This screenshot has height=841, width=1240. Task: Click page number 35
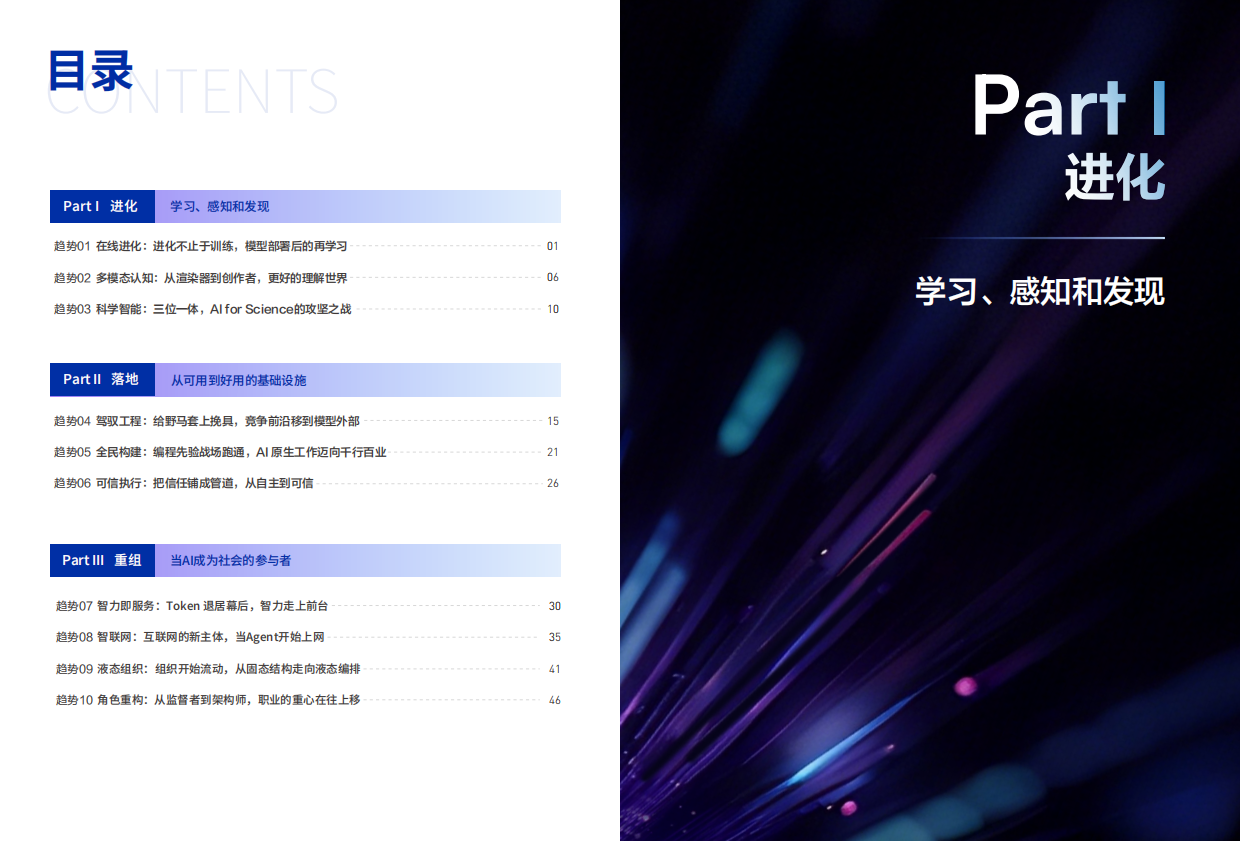555,637
